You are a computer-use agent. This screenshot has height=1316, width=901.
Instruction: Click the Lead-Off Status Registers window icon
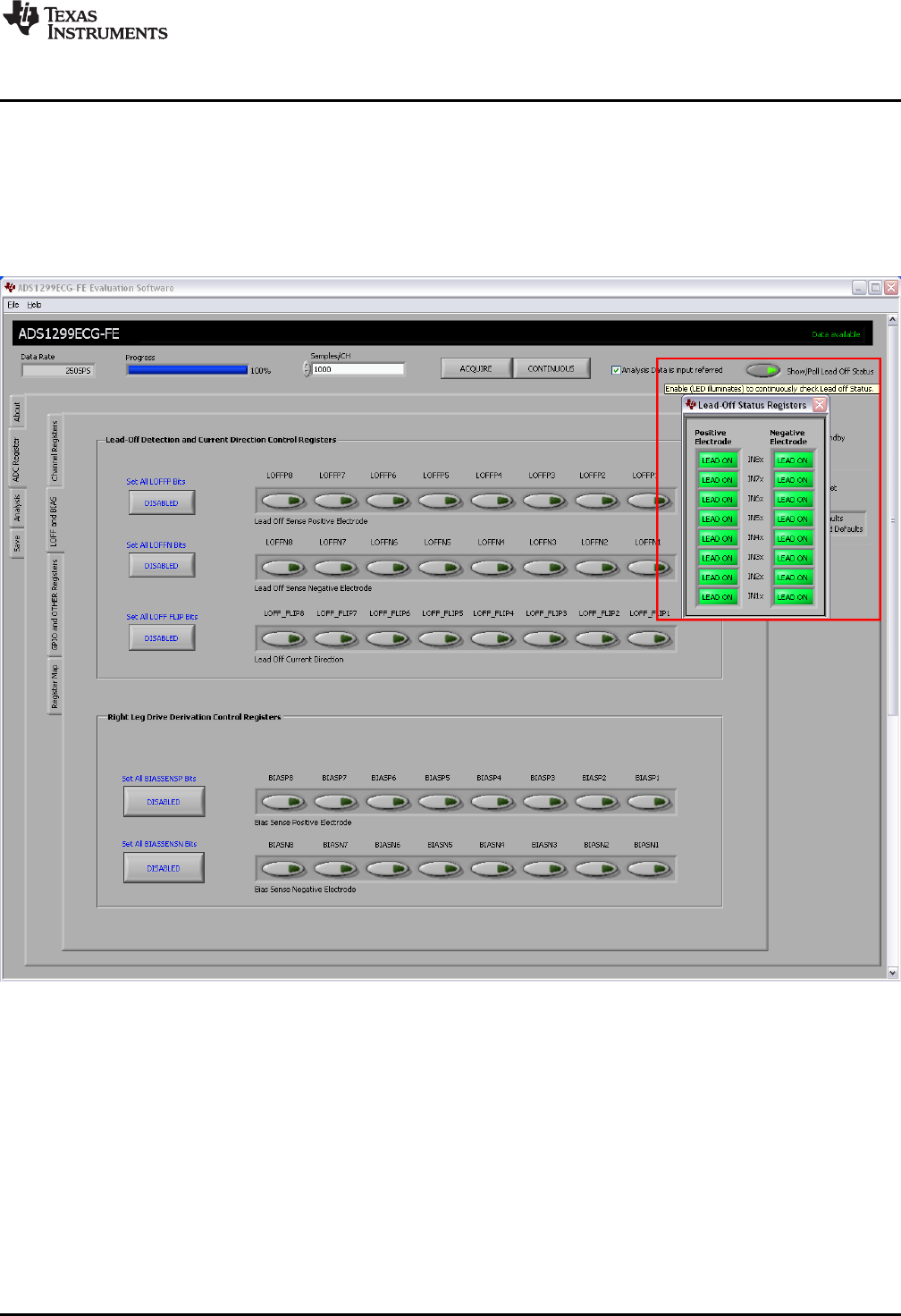pos(691,405)
